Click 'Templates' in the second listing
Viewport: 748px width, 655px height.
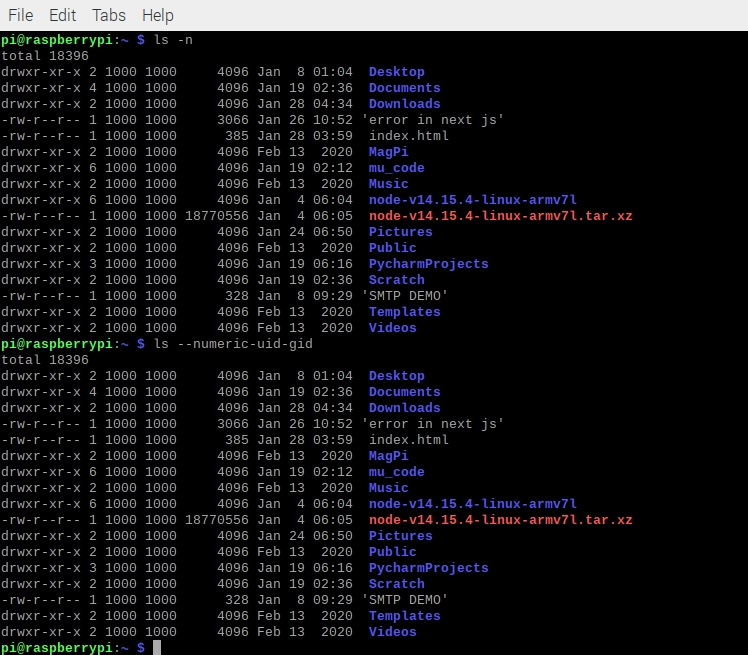point(405,616)
